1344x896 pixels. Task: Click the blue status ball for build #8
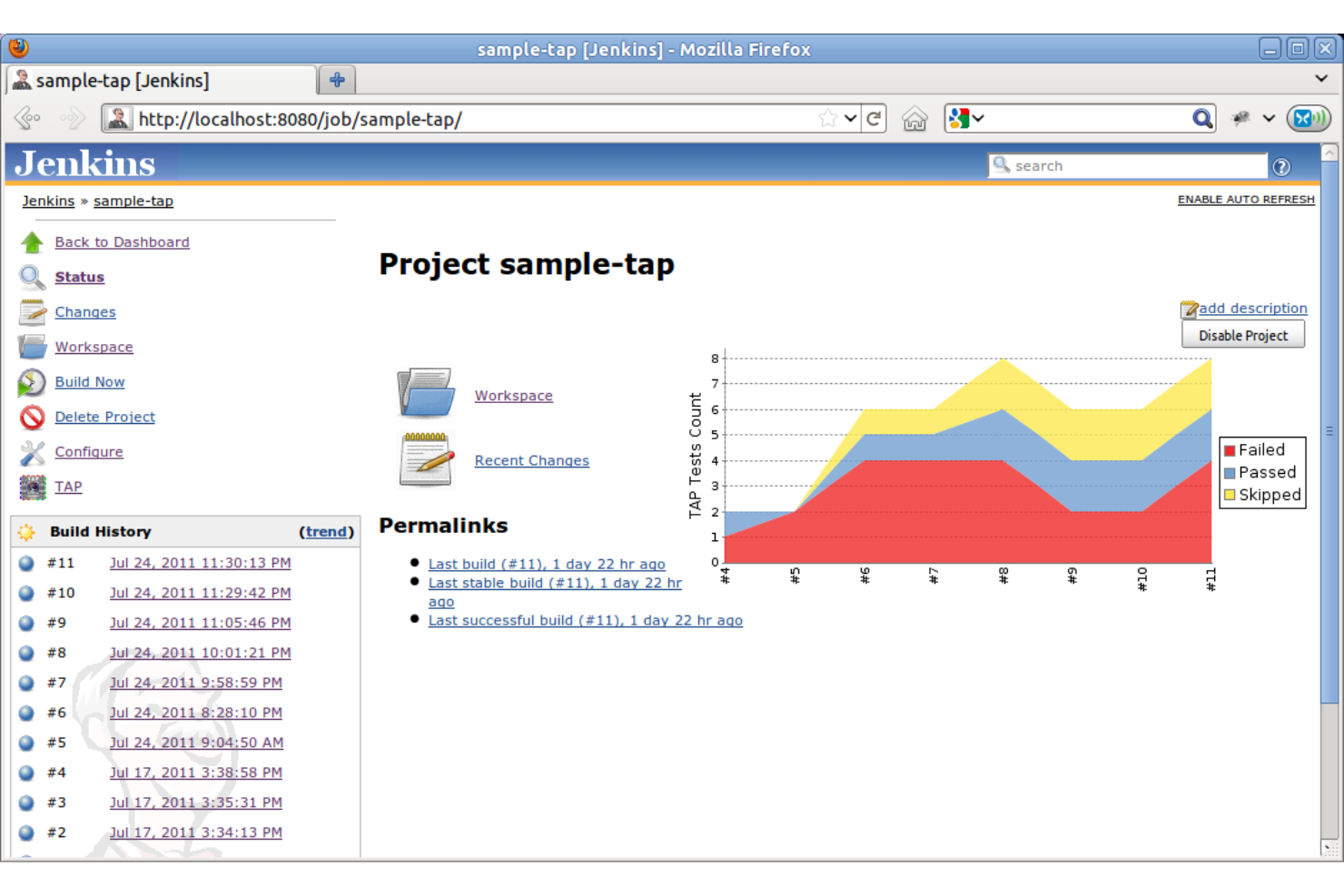pos(27,653)
